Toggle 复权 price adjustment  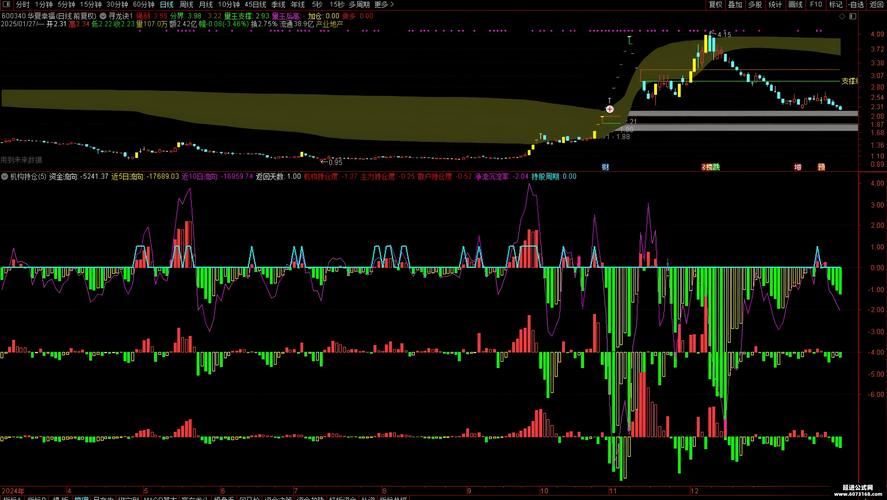(716, 4)
